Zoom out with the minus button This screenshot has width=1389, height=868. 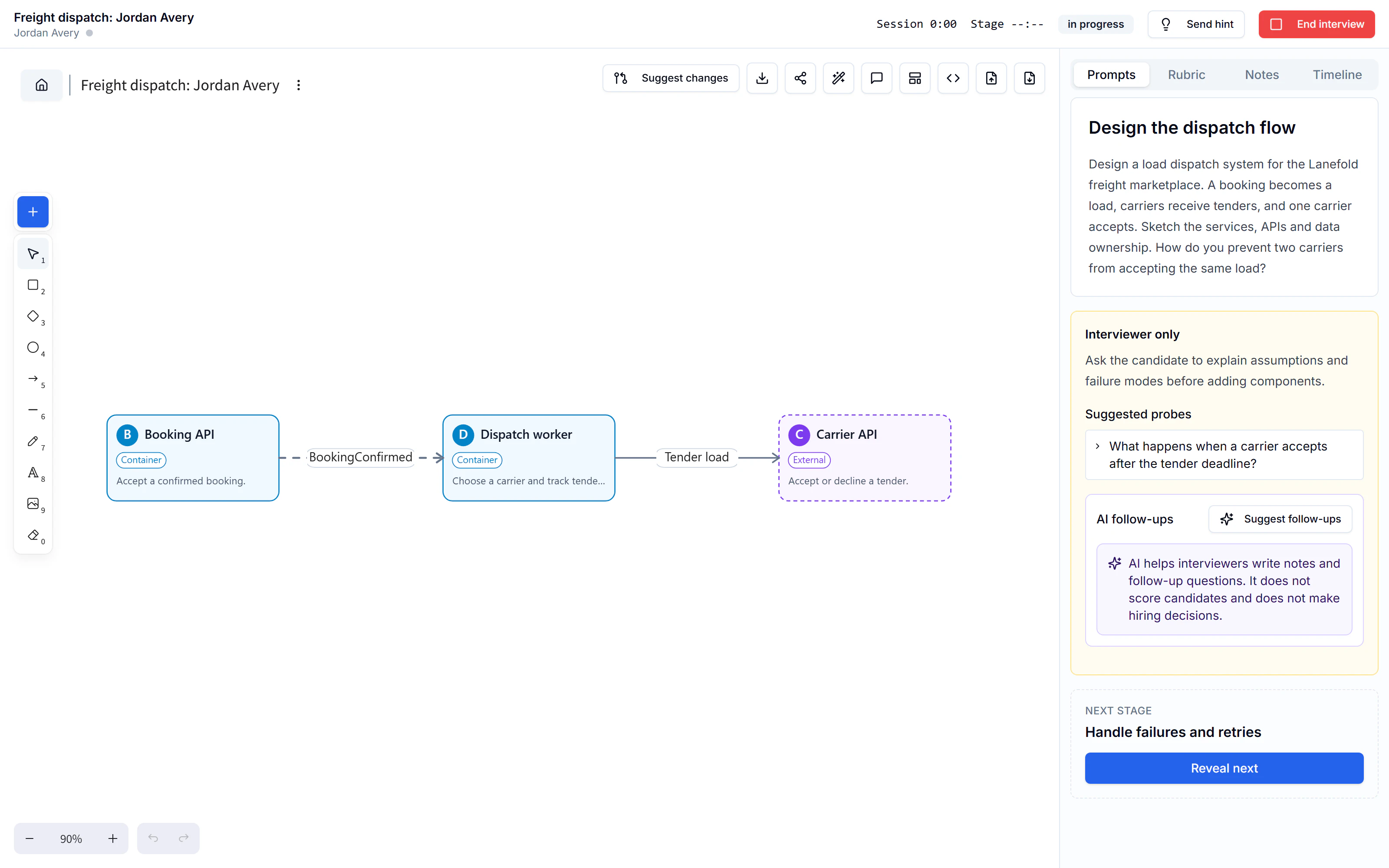[30, 839]
